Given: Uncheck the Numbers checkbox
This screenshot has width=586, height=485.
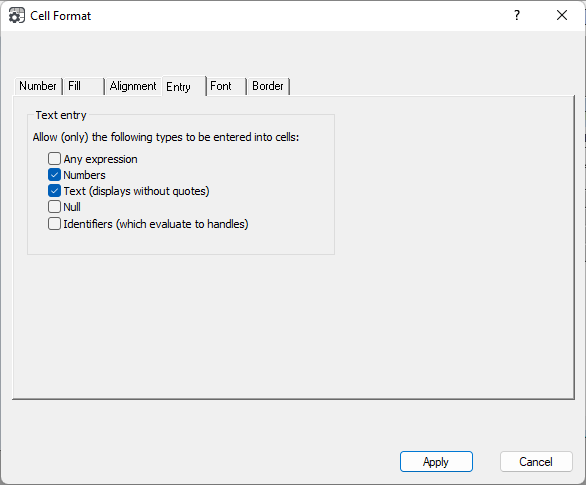Looking at the screenshot, I should click(54, 175).
